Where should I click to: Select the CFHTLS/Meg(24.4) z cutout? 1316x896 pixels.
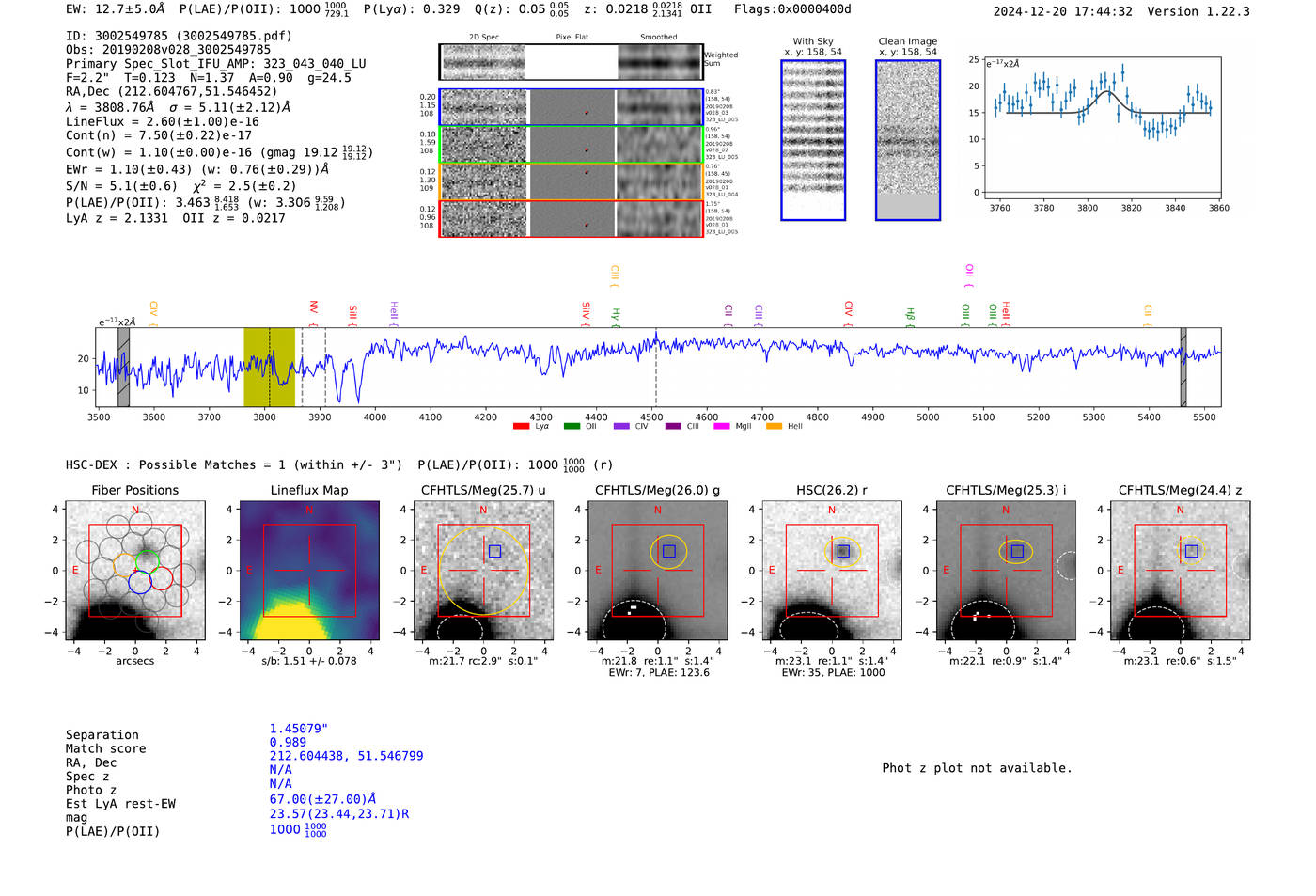1180,571
